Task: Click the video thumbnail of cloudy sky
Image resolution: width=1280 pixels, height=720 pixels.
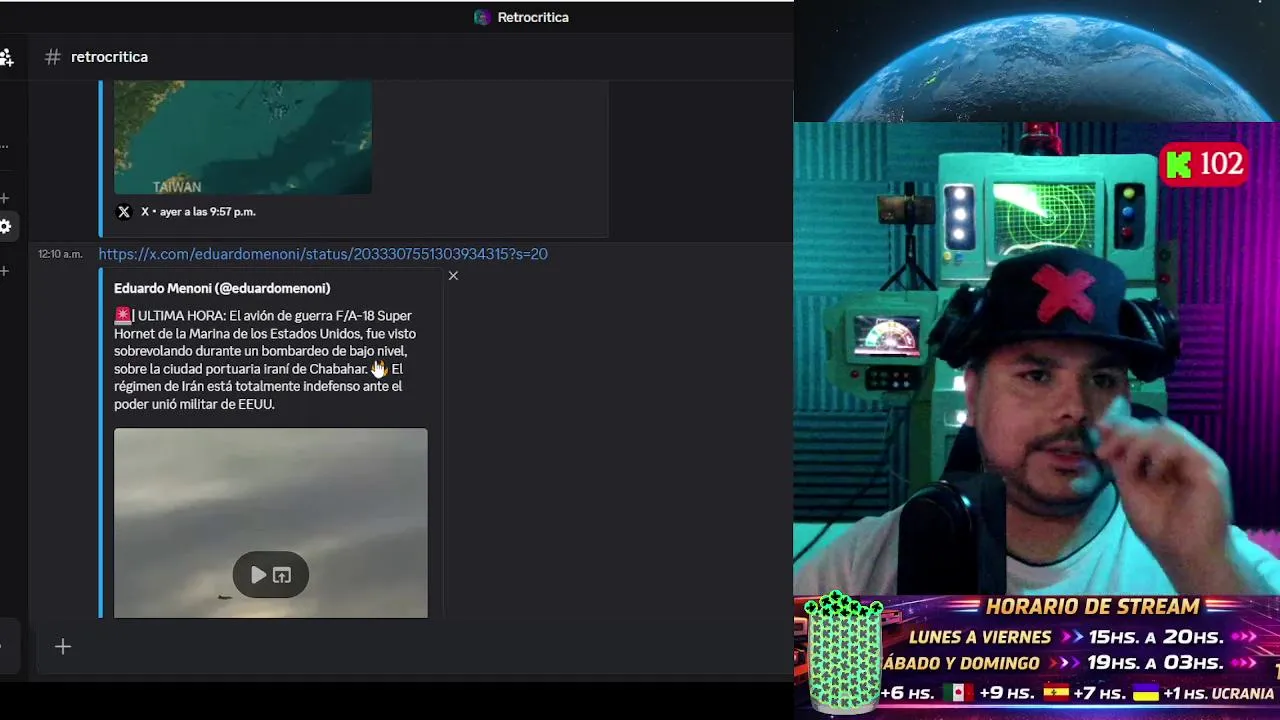Action: tap(271, 523)
